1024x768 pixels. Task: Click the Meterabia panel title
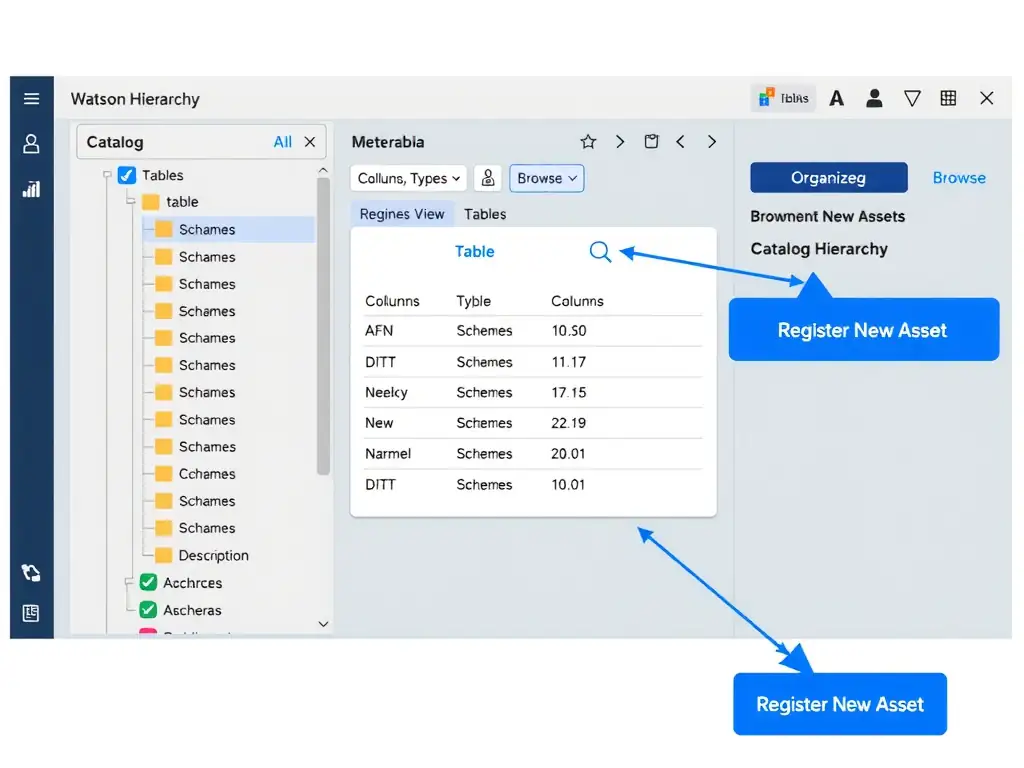tap(388, 142)
